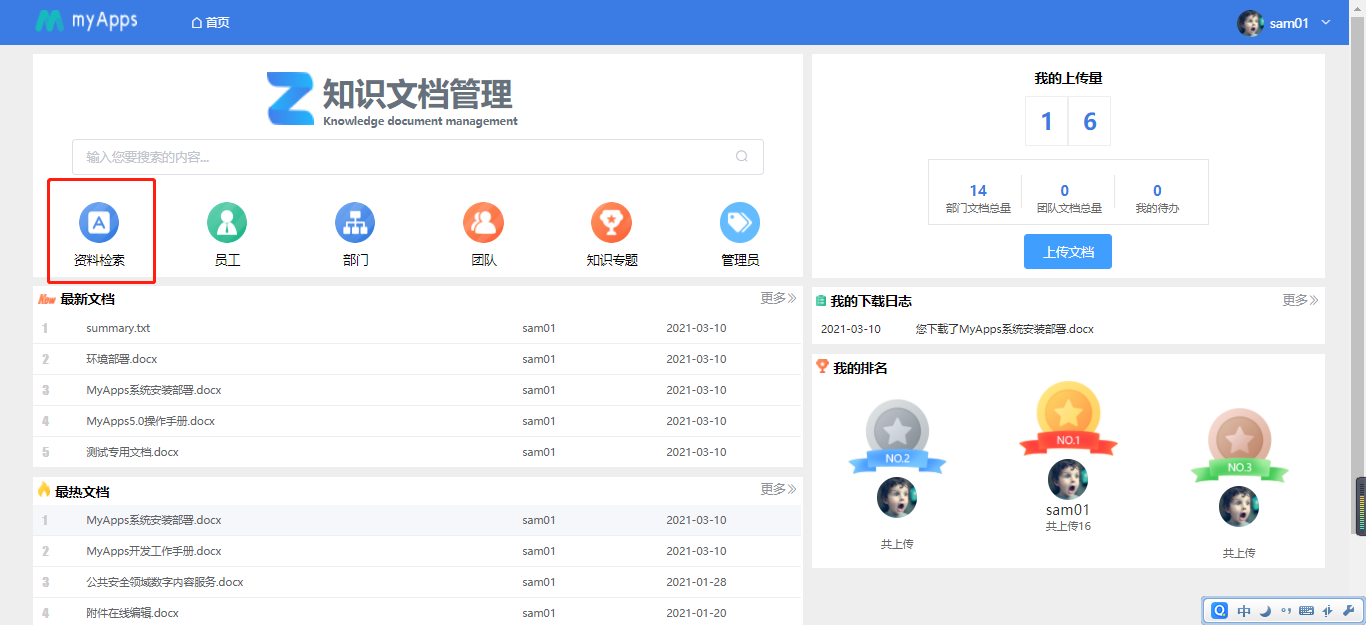Screen dimensions: 1366x625
Task: Click the NO.2 silver medal badge
Action: coord(897,436)
